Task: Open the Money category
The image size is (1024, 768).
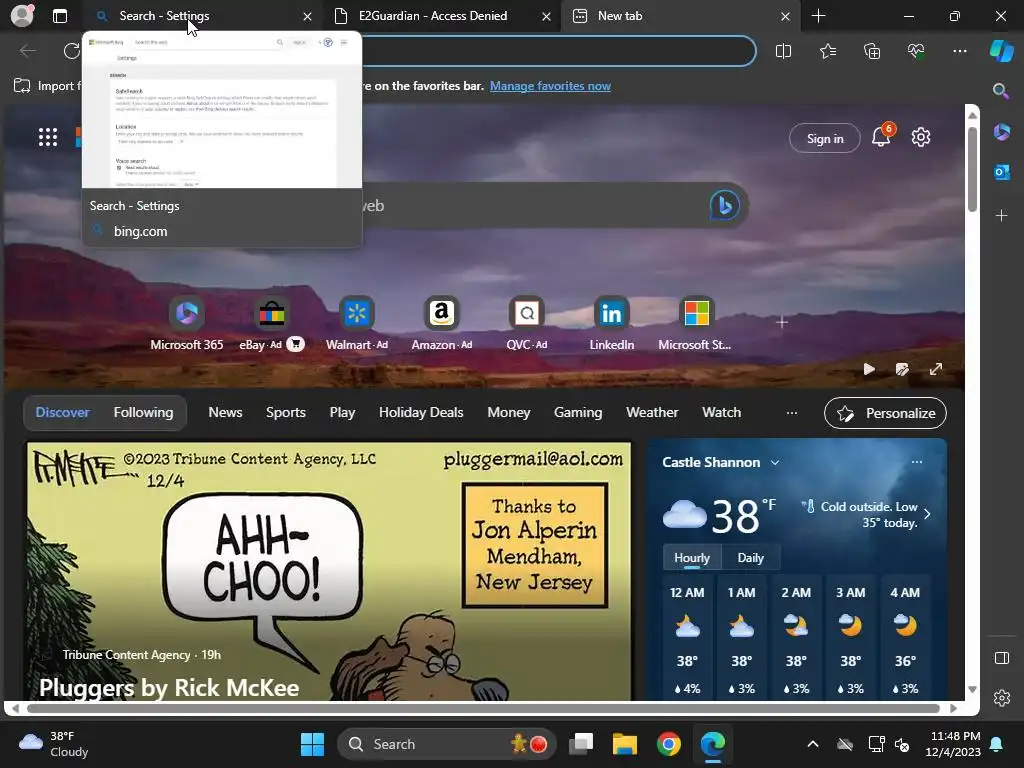Action: pos(509,412)
